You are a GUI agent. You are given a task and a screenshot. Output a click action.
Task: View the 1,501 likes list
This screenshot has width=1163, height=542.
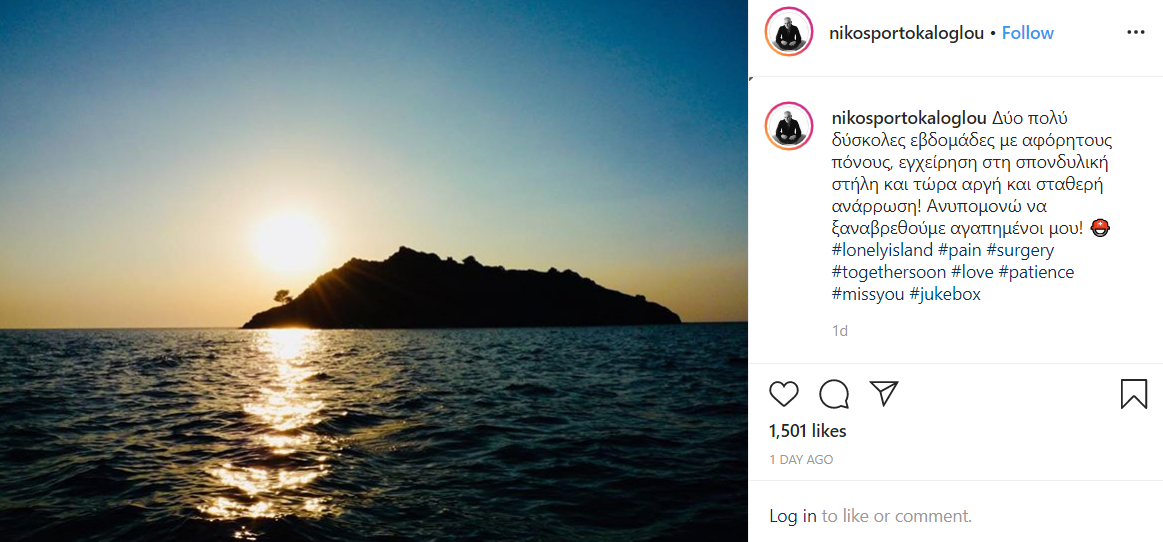pyautogui.click(x=808, y=431)
